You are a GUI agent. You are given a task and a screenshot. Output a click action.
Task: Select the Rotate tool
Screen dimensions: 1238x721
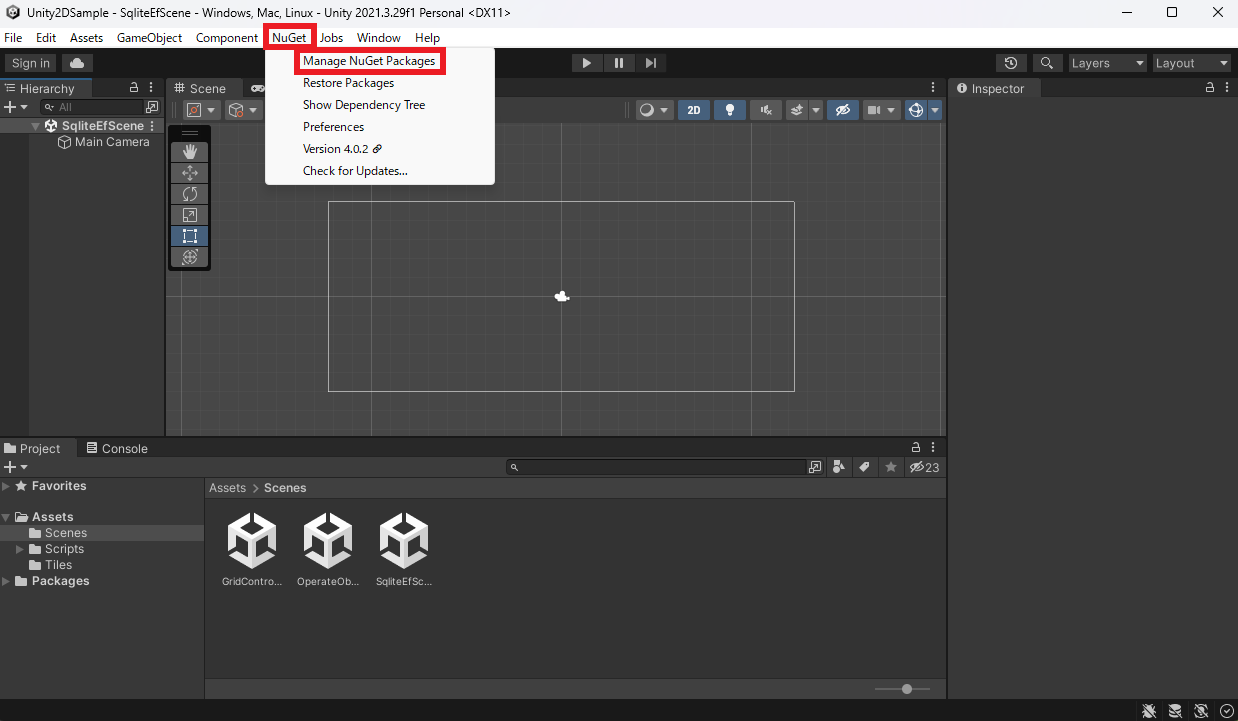click(x=190, y=194)
